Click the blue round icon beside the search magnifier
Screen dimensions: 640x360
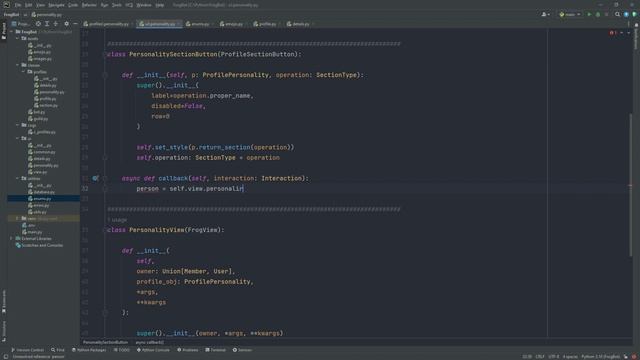coord(626,14)
